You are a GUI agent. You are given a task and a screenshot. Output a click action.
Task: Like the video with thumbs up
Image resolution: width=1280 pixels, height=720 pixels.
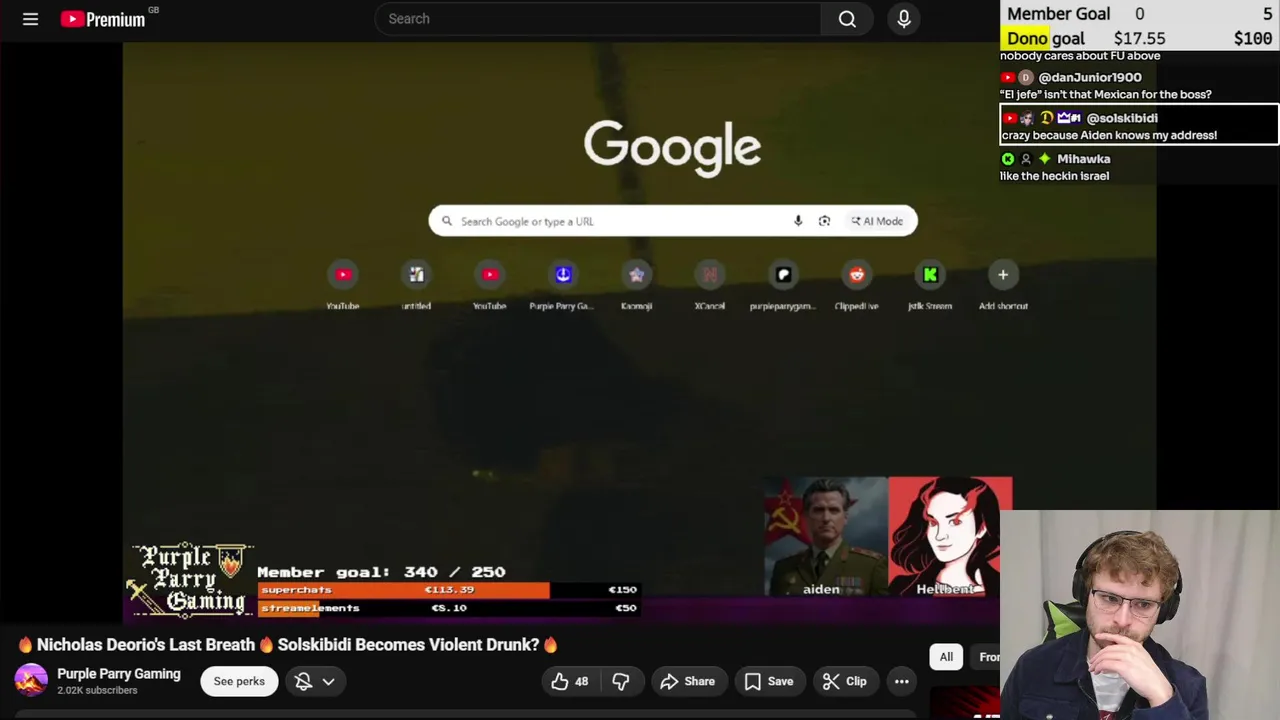pyautogui.click(x=570, y=681)
